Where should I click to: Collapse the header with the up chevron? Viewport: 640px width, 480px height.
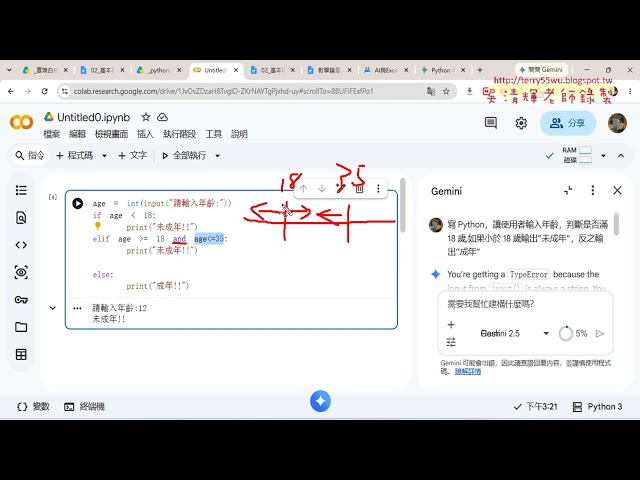[621, 156]
